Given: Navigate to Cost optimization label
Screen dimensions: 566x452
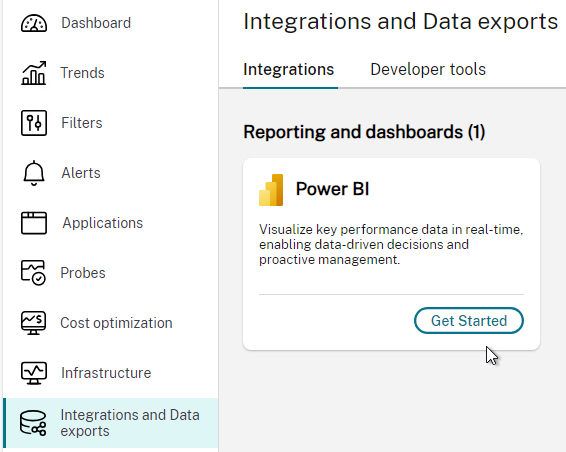Looking at the screenshot, I should (x=116, y=323).
